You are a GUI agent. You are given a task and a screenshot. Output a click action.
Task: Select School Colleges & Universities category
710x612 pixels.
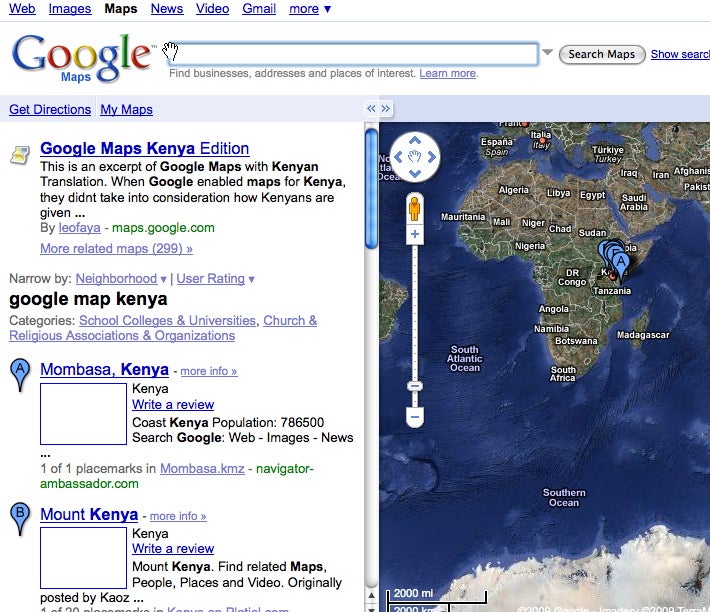coord(168,320)
